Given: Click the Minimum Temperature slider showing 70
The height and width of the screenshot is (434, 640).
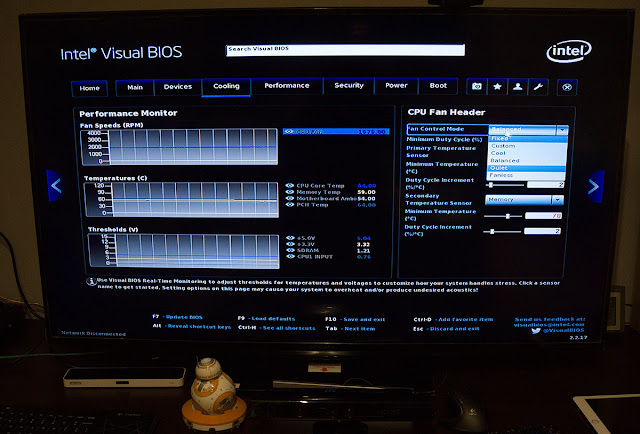Looking at the screenshot, I should (503, 216).
